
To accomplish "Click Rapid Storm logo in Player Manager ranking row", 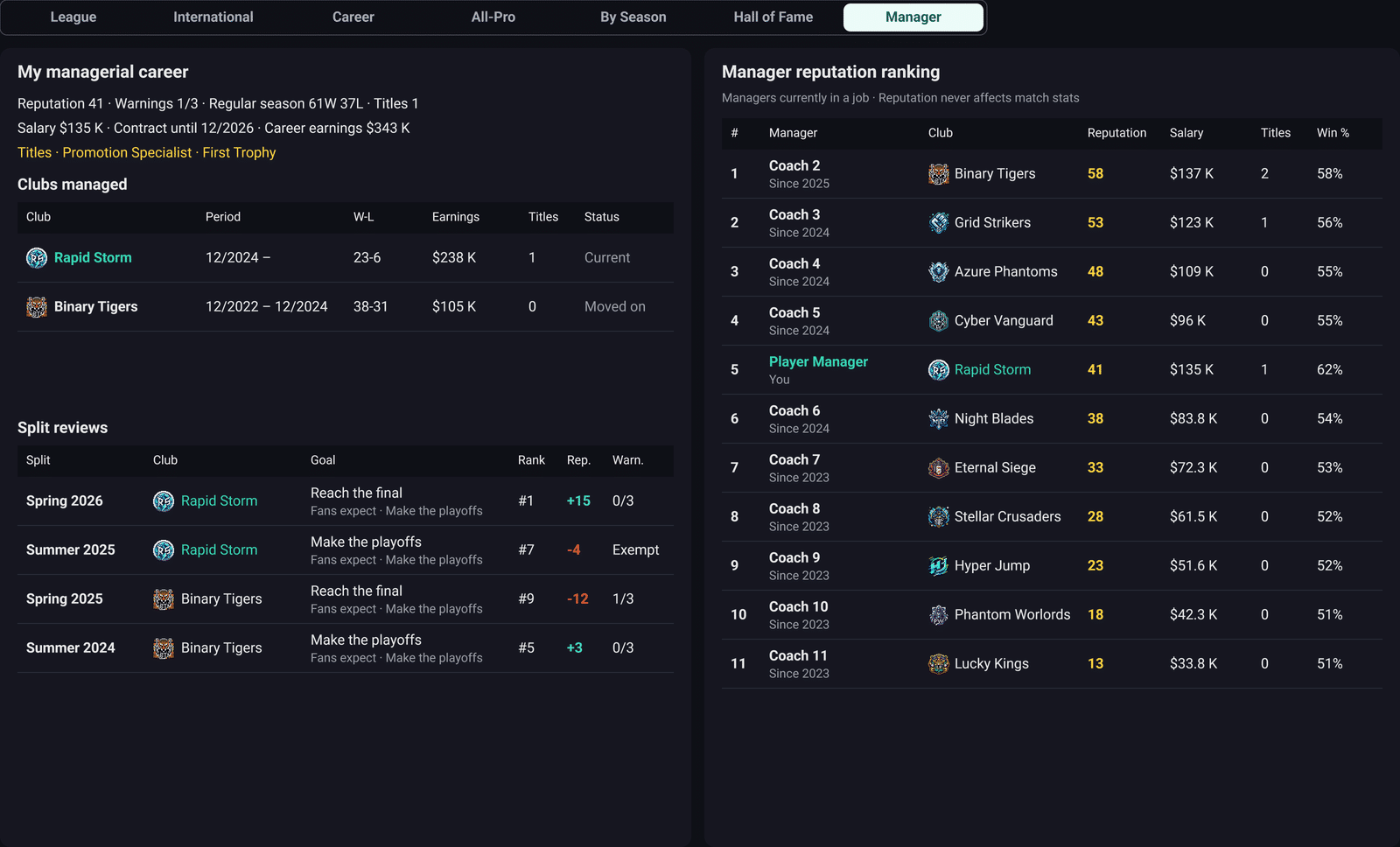I will [939, 369].
